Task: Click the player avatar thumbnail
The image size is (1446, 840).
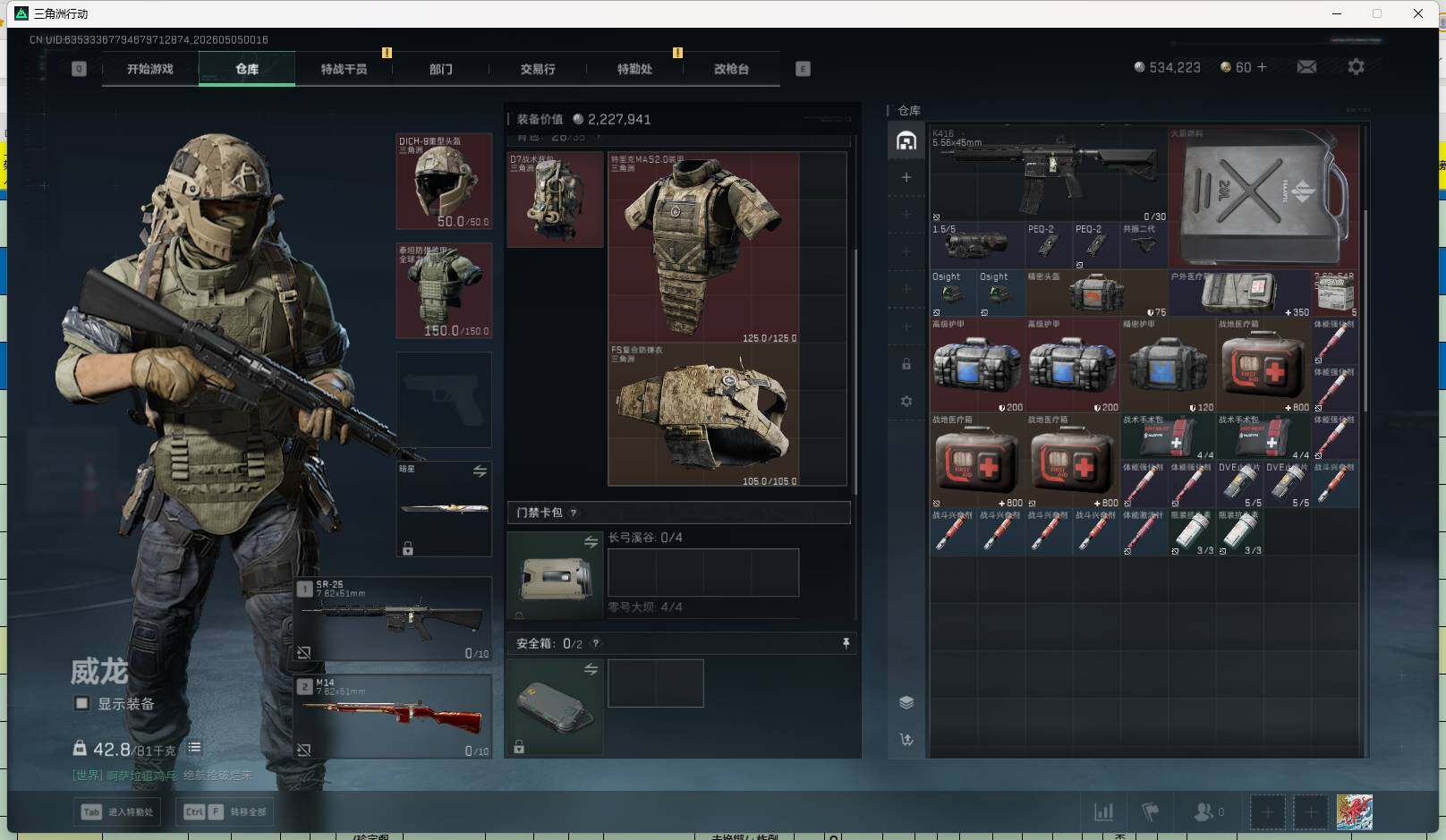Action: (1355, 811)
